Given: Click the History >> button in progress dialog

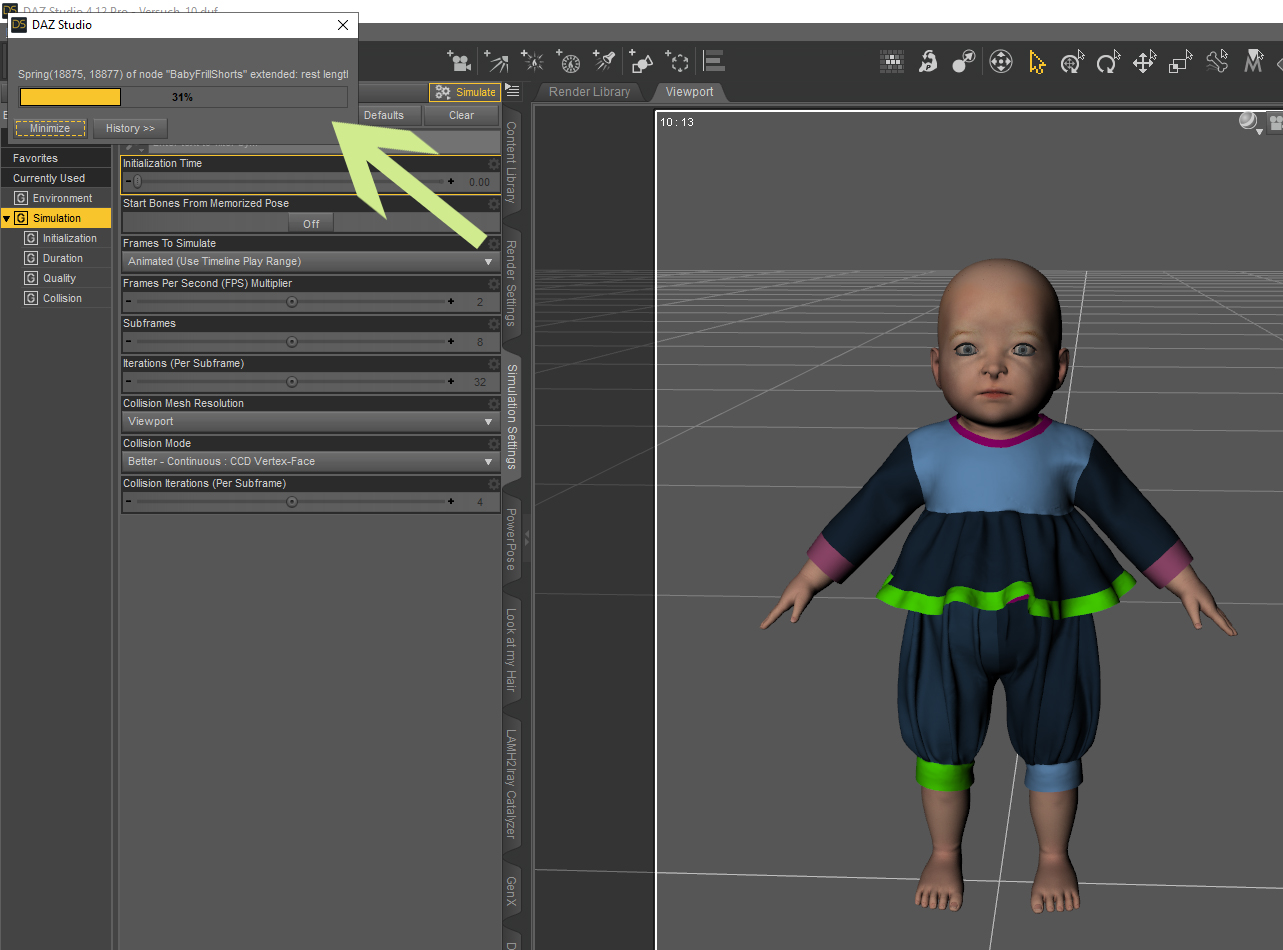Looking at the screenshot, I should coord(130,129).
